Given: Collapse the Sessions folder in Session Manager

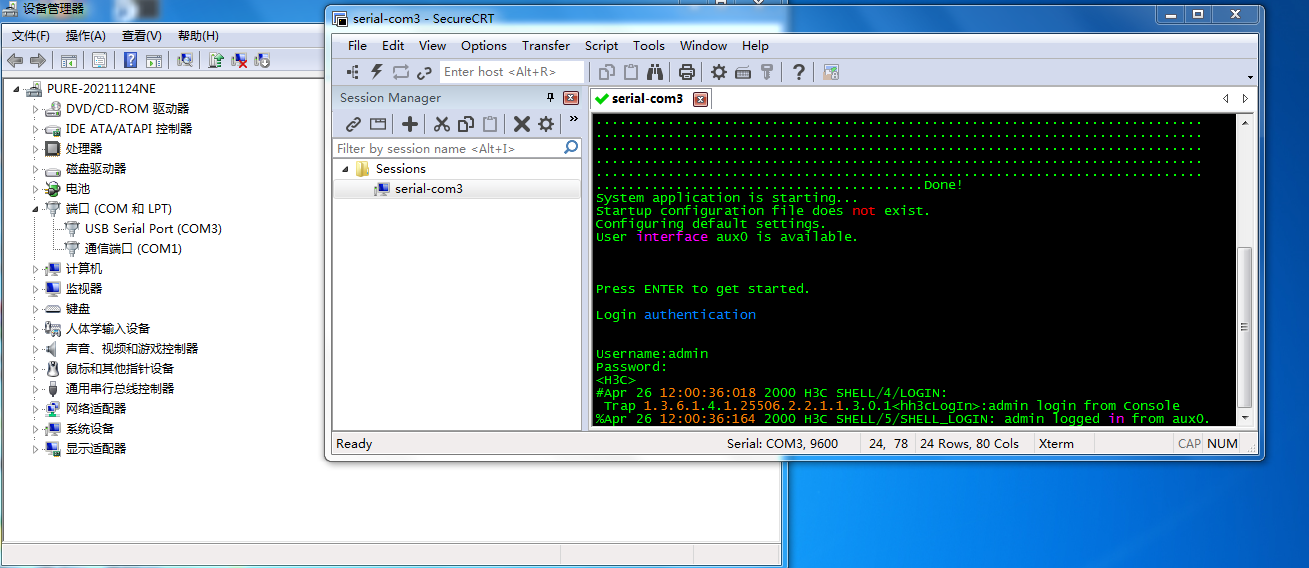Looking at the screenshot, I should (346, 169).
